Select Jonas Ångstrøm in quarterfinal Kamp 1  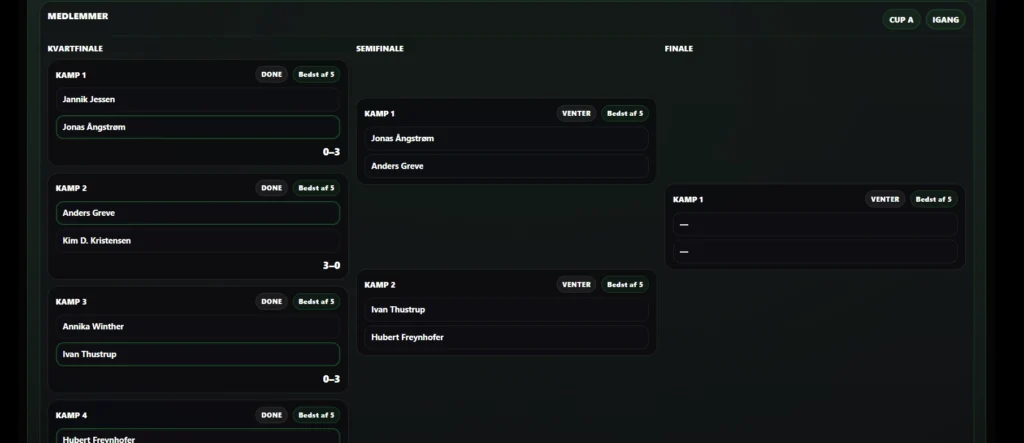pos(198,127)
